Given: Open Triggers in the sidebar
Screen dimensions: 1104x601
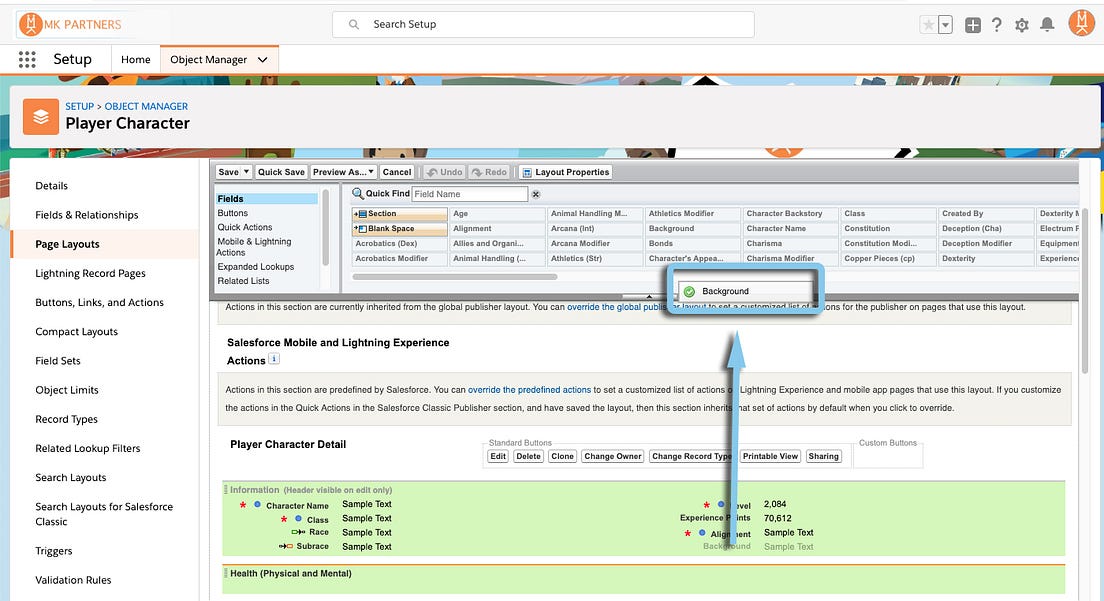Looking at the screenshot, I should pos(54,551).
